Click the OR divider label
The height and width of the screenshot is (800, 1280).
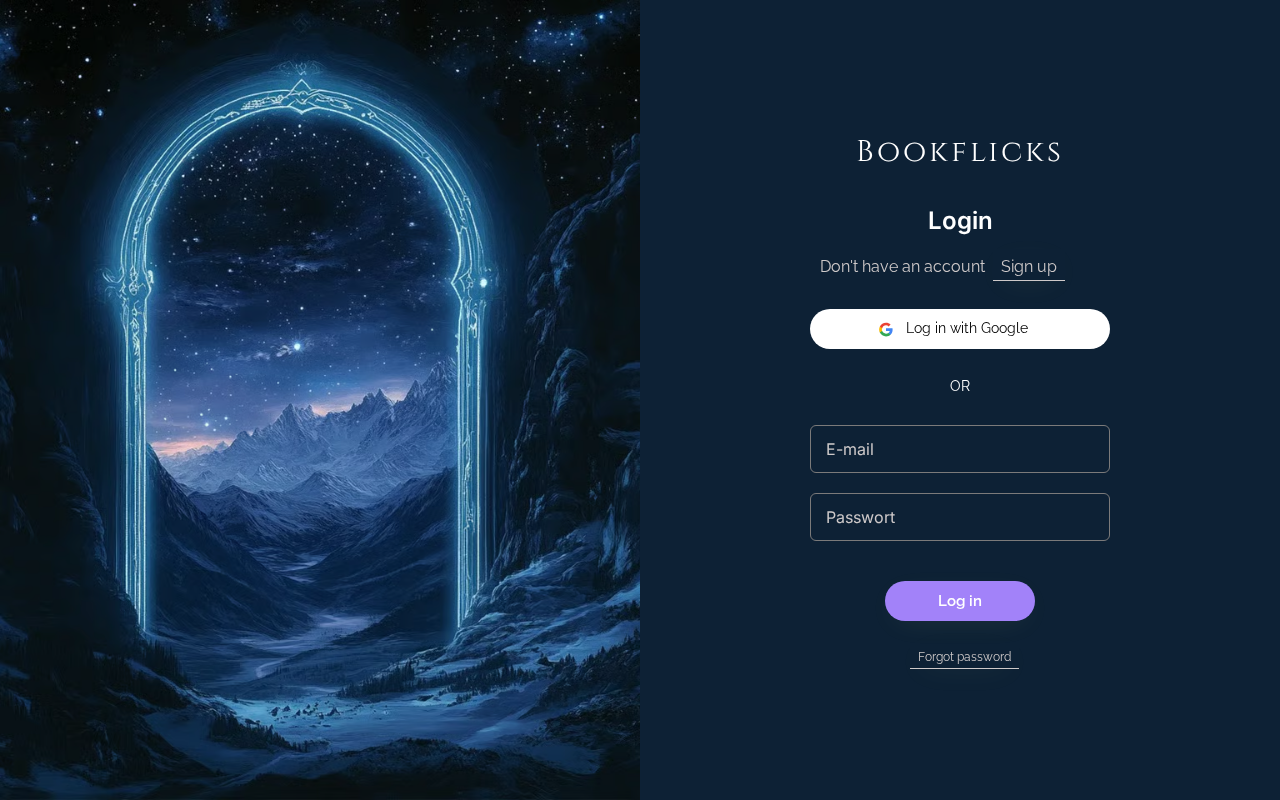pyautogui.click(x=960, y=386)
